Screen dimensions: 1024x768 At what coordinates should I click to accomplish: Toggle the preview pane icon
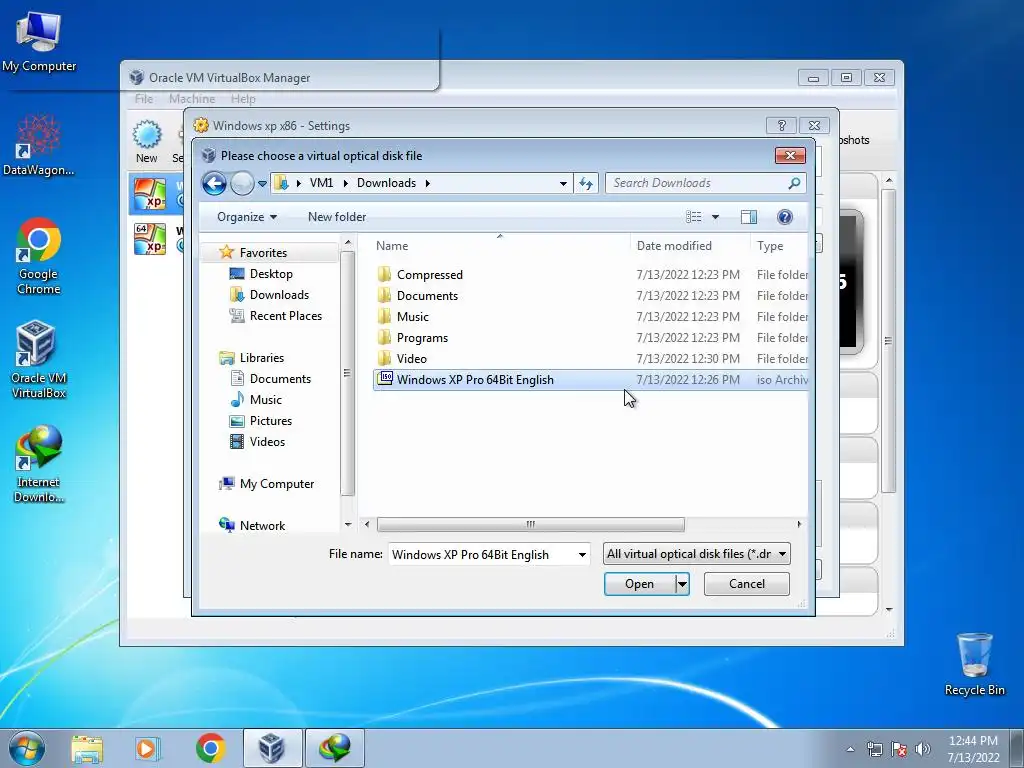pos(749,217)
